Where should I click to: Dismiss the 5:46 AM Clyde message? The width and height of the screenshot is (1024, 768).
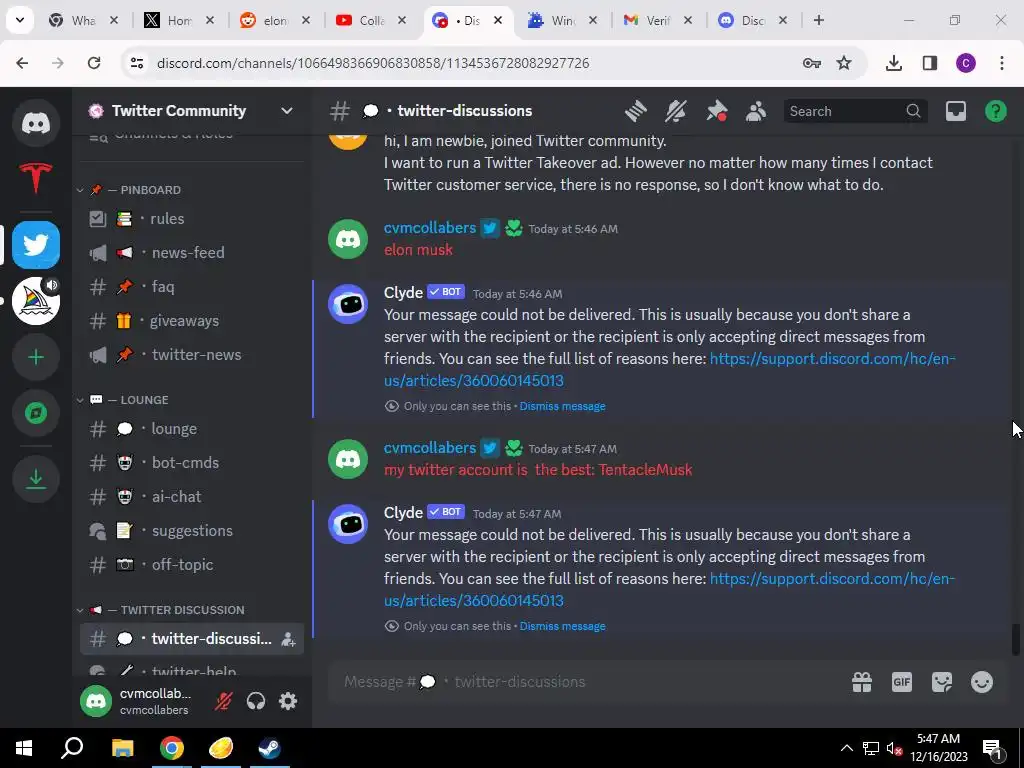coord(562,406)
